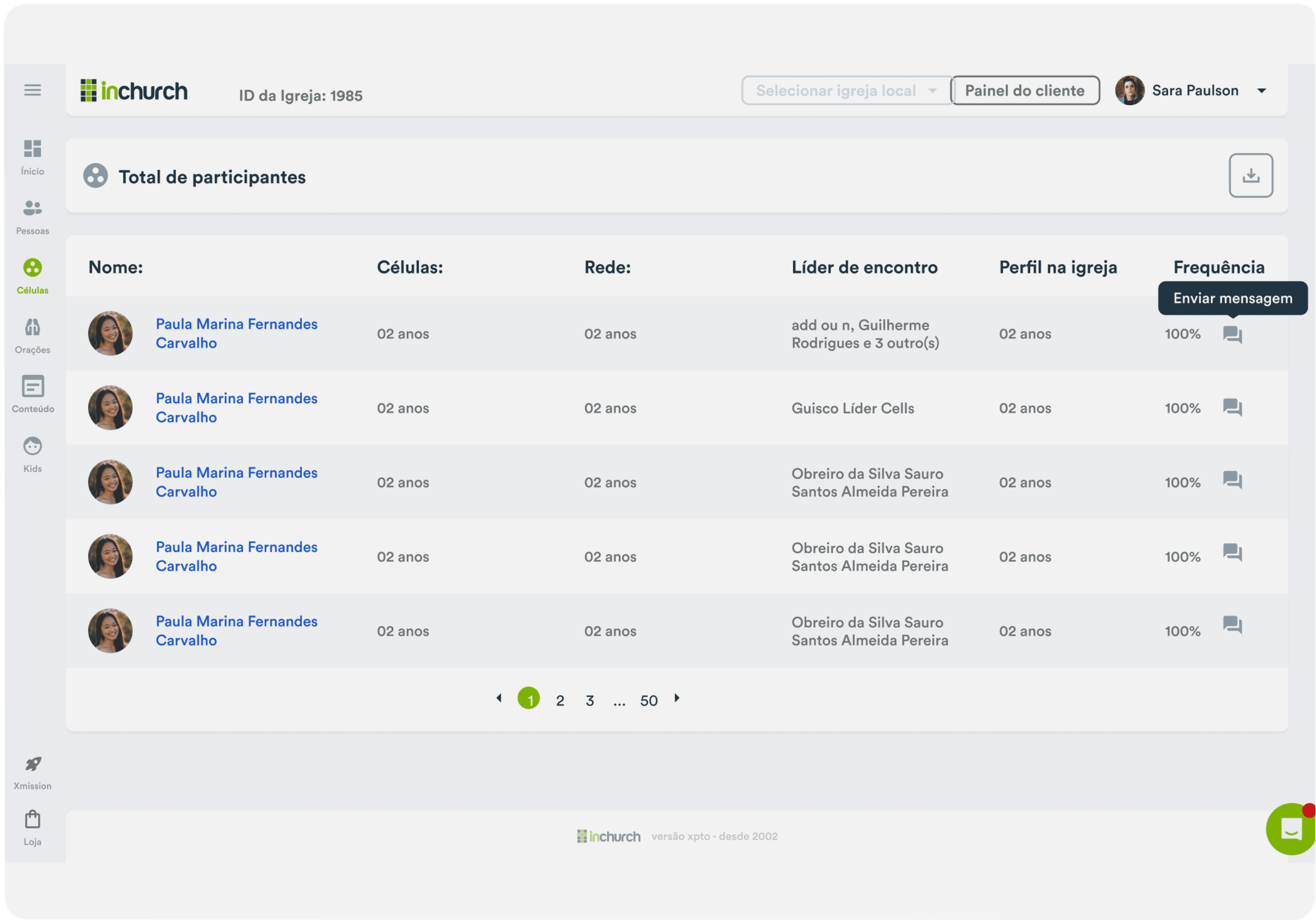This screenshot has height=920, width=1316.
Task: Open the Loja shop icon
Action: (x=33, y=827)
